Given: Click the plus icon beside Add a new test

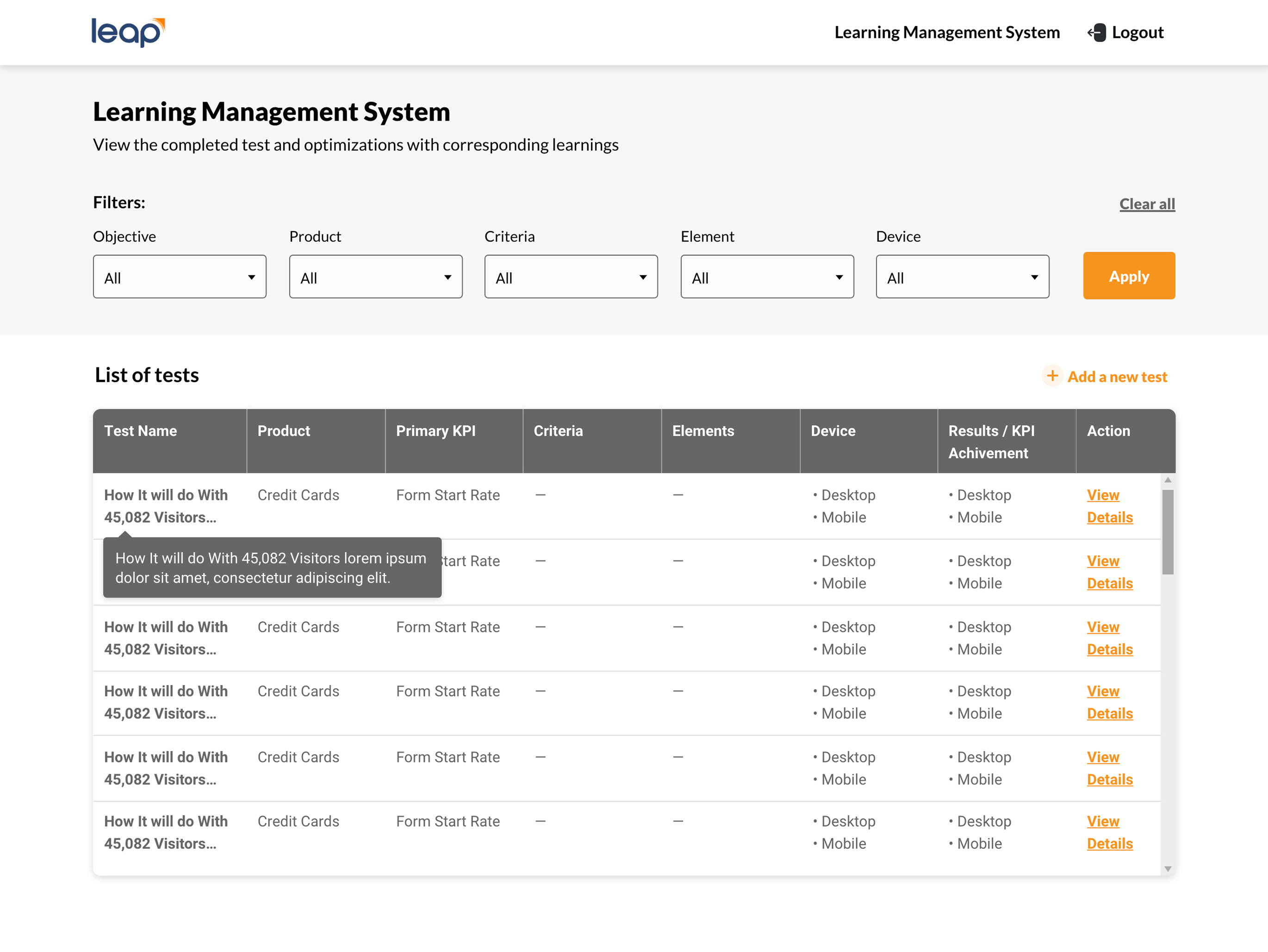Looking at the screenshot, I should click(1052, 376).
